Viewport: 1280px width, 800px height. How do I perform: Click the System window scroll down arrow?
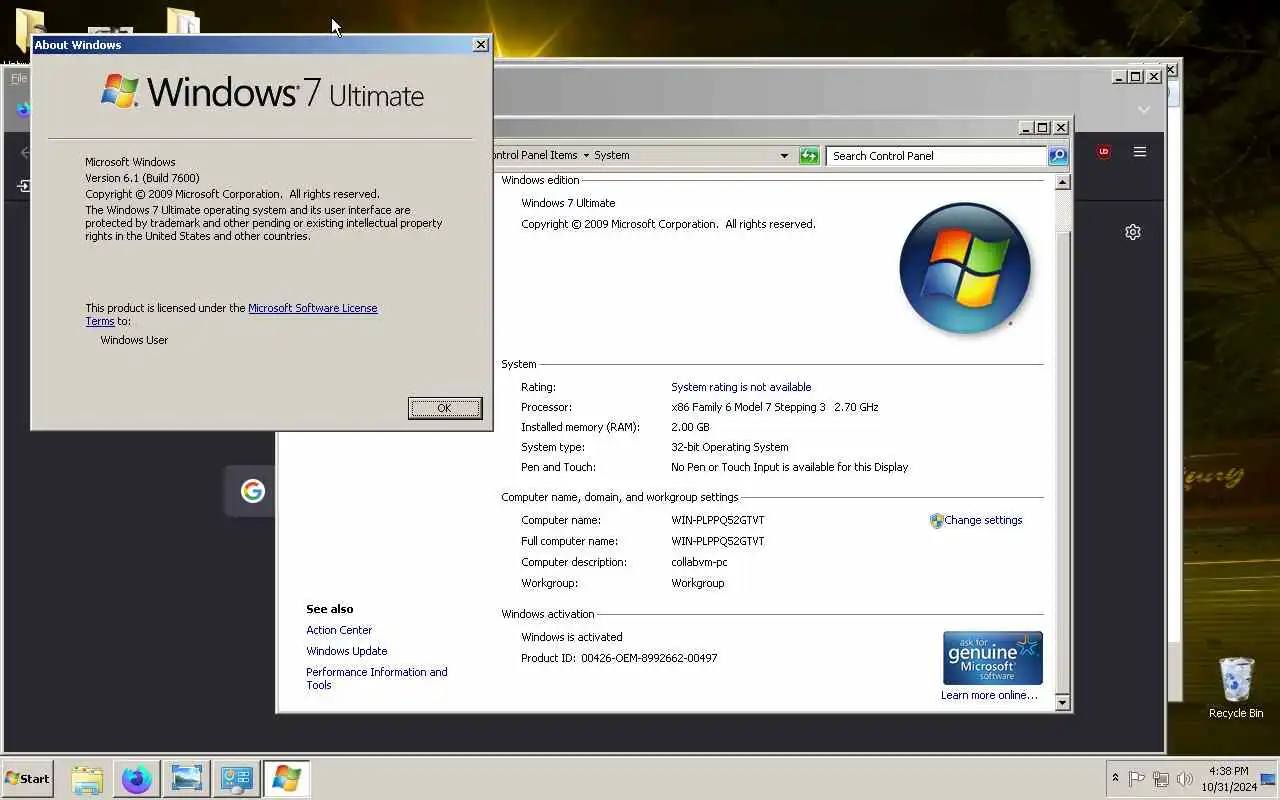[x=1062, y=703]
